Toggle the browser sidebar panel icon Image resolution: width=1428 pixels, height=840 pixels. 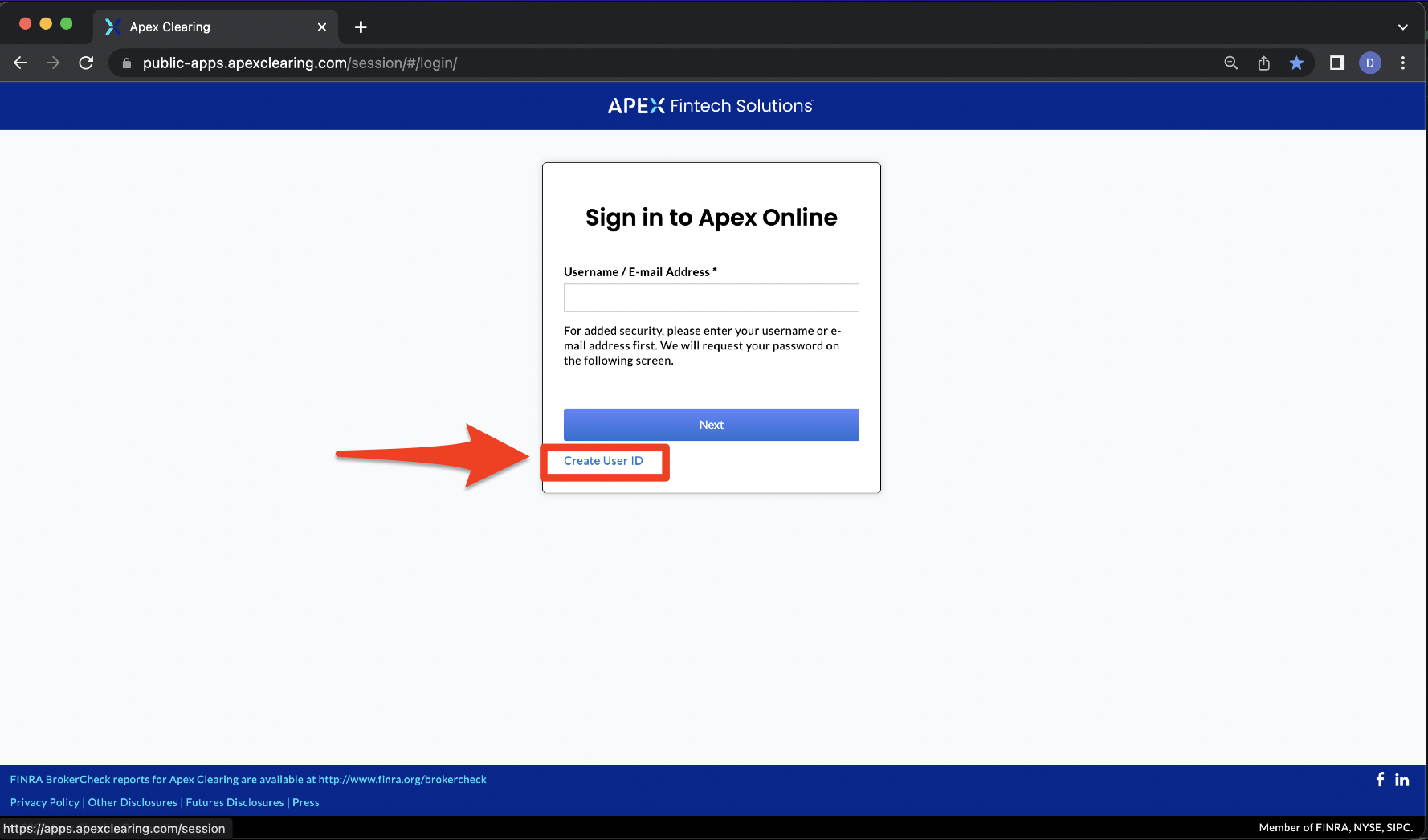point(1336,63)
